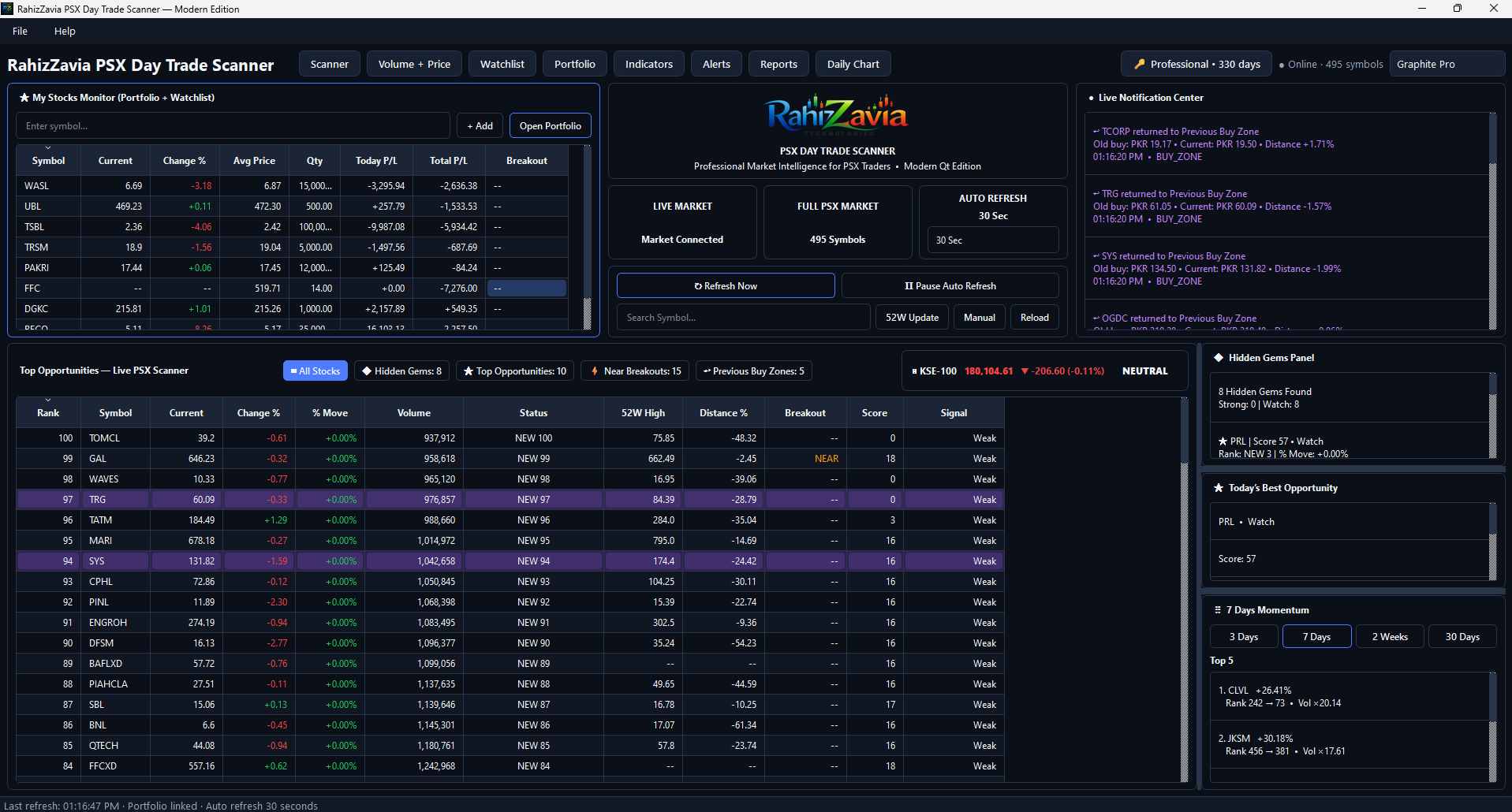The image size is (1512, 812).
Task: Sort scanner table by Distance % header
Action: point(723,413)
